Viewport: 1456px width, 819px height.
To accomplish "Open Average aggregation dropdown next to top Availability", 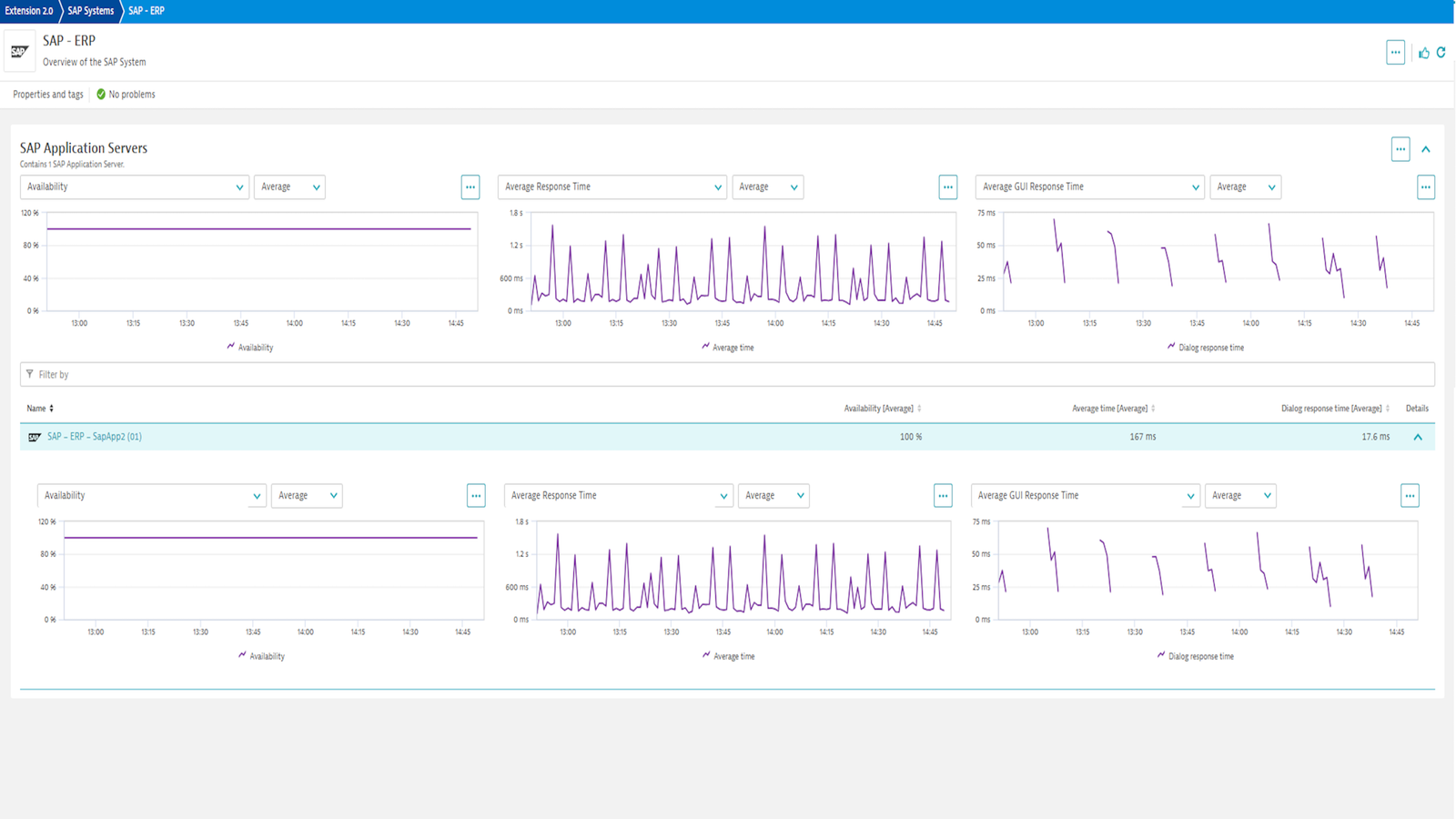I will click(289, 187).
